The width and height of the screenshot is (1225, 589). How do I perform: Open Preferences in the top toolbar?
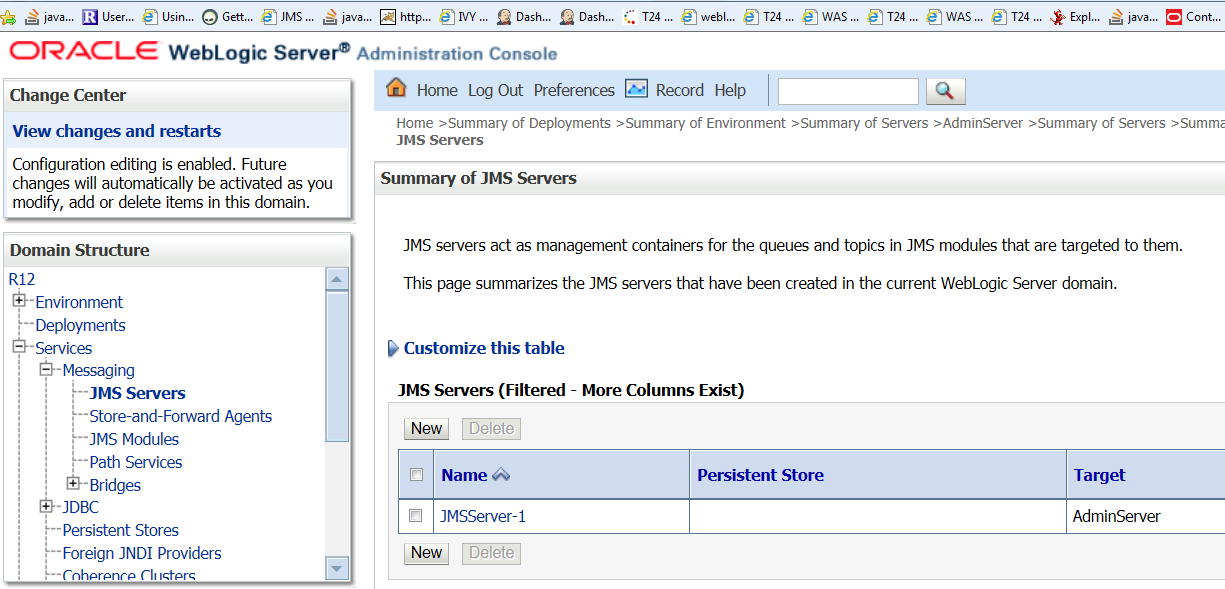point(574,90)
